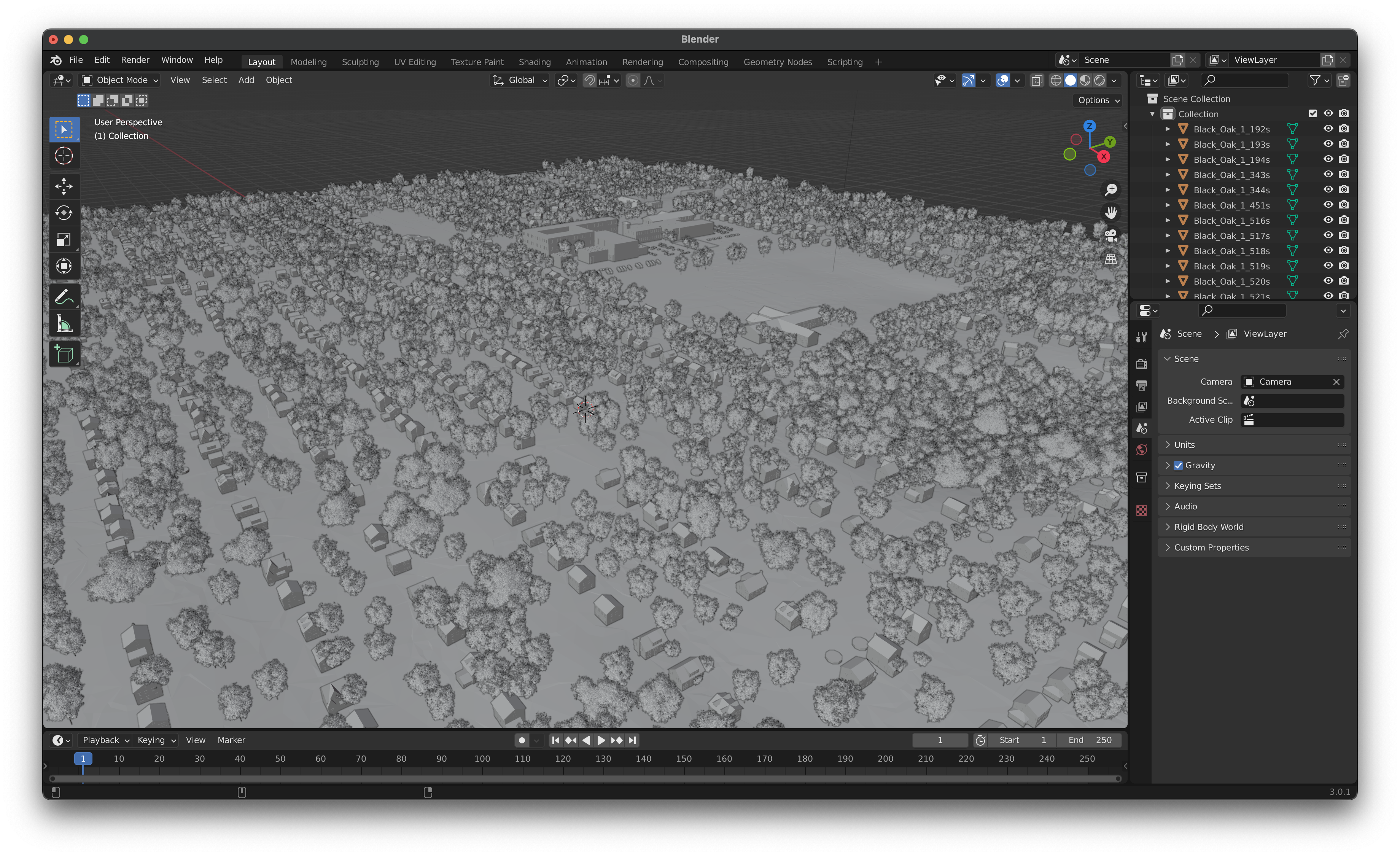Image resolution: width=1400 pixels, height=856 pixels.
Task: Open the World Properties tab
Action: pyautogui.click(x=1142, y=449)
